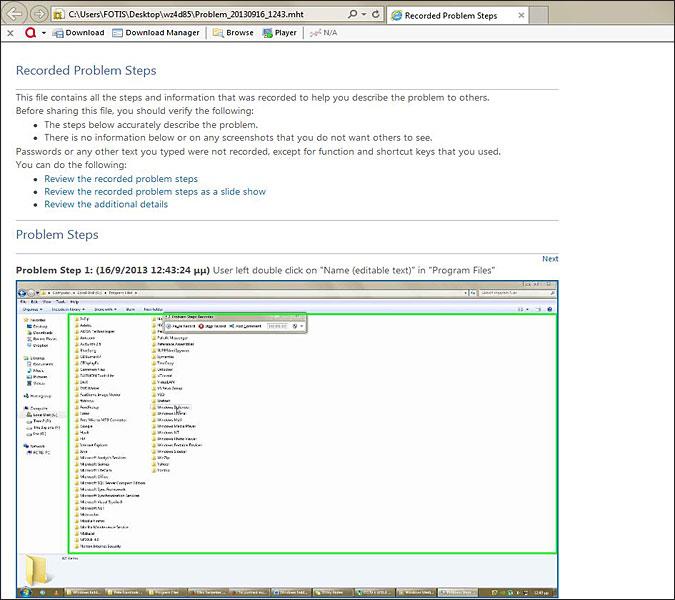The image size is (675, 600).
Task: Click the browser Back arrow button
Action: (14, 15)
